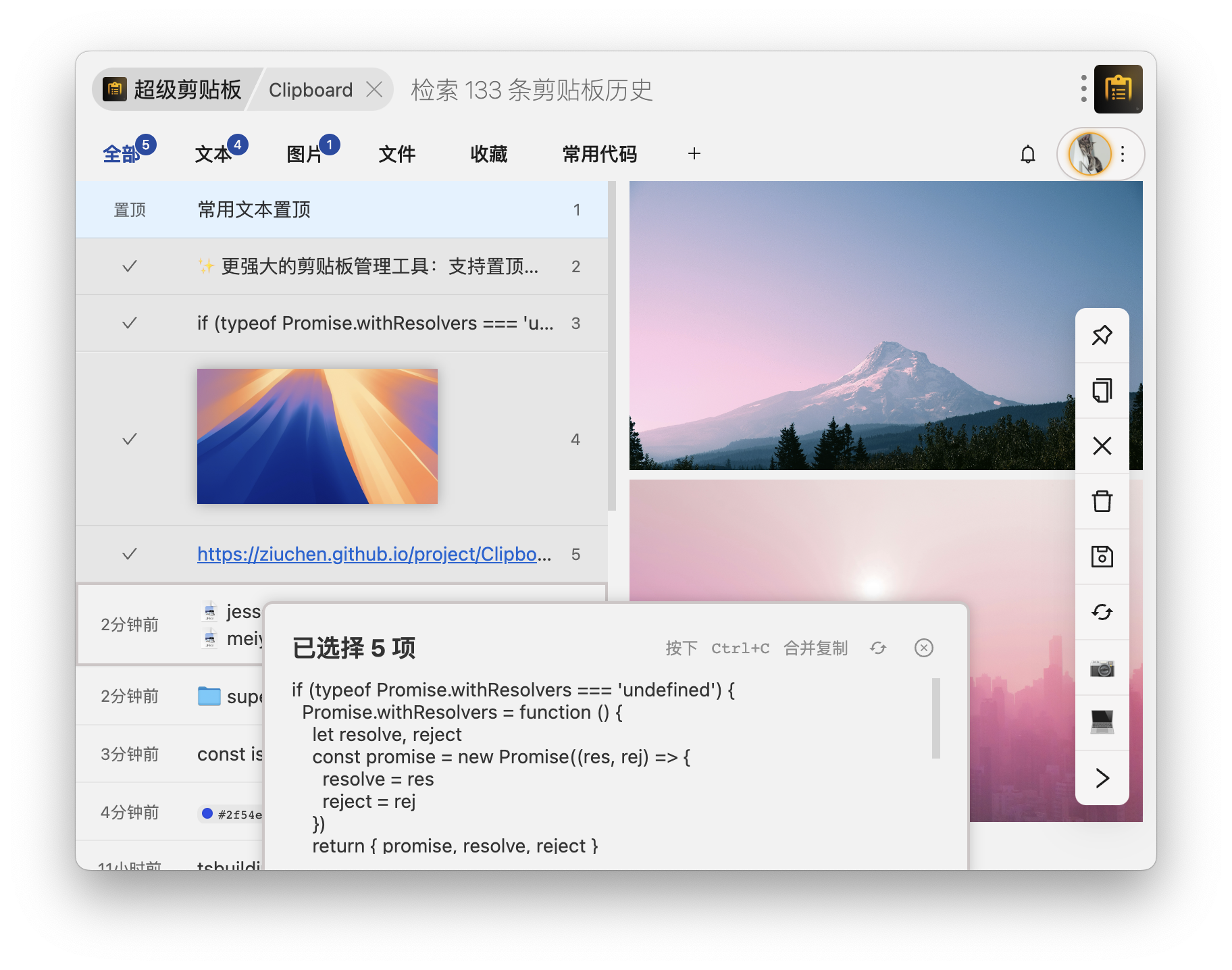This screenshot has width=1232, height=970.
Task: Click the X icon in the side toolbar
Action: (x=1102, y=446)
